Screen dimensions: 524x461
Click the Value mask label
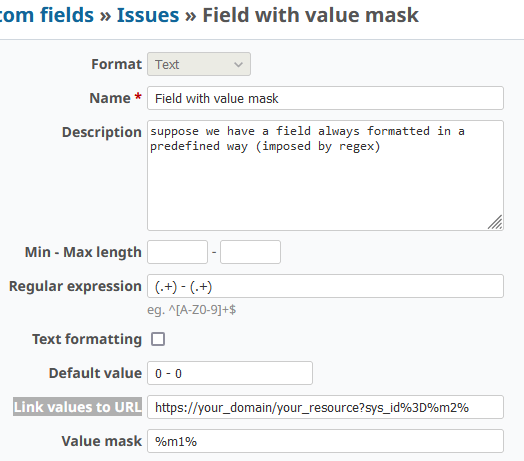click(x=102, y=441)
